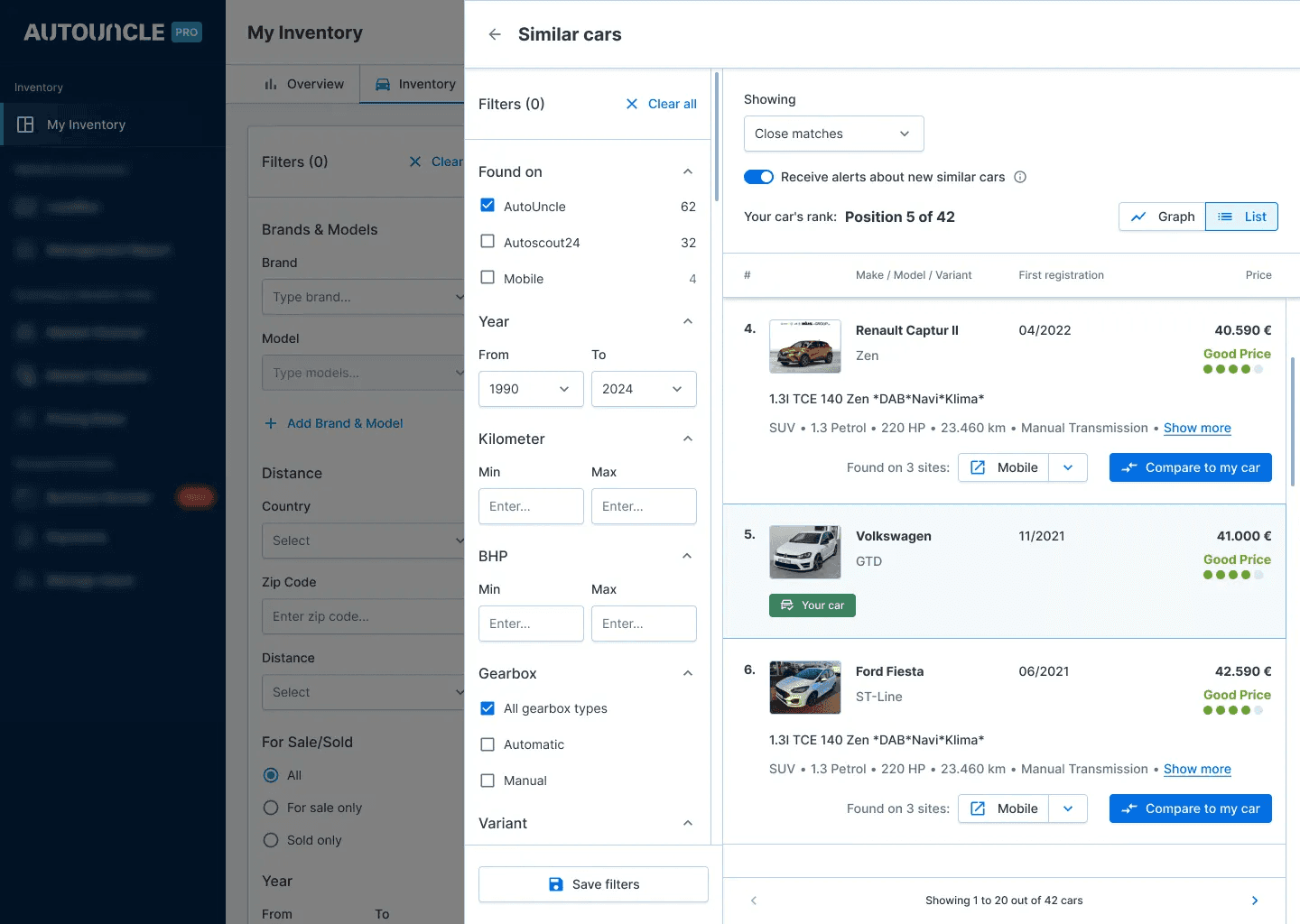Select the Sold only radio button
Viewport: 1300px width, 924px height.
pyautogui.click(x=271, y=840)
